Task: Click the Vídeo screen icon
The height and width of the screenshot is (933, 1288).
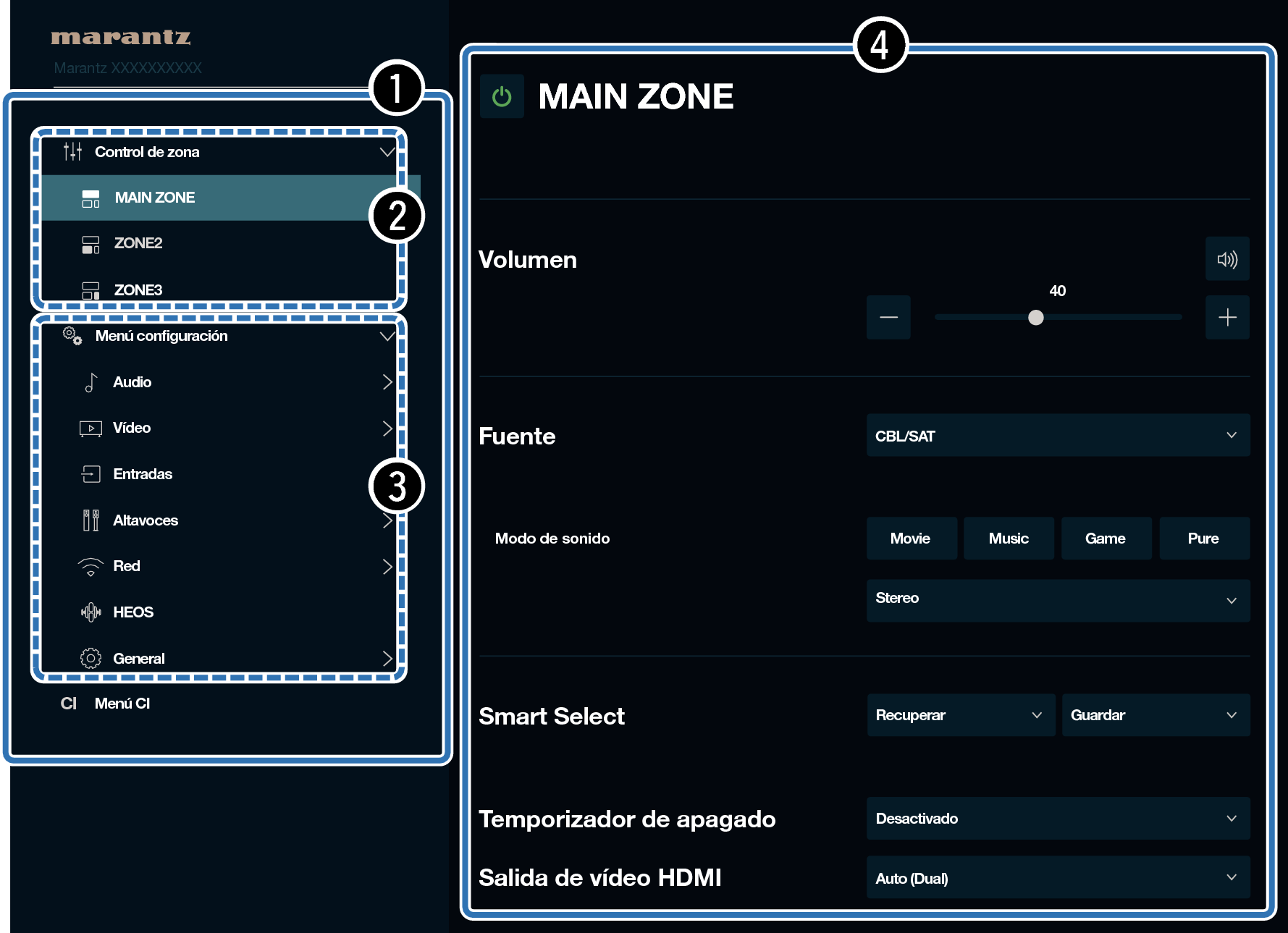Action: coord(91,428)
